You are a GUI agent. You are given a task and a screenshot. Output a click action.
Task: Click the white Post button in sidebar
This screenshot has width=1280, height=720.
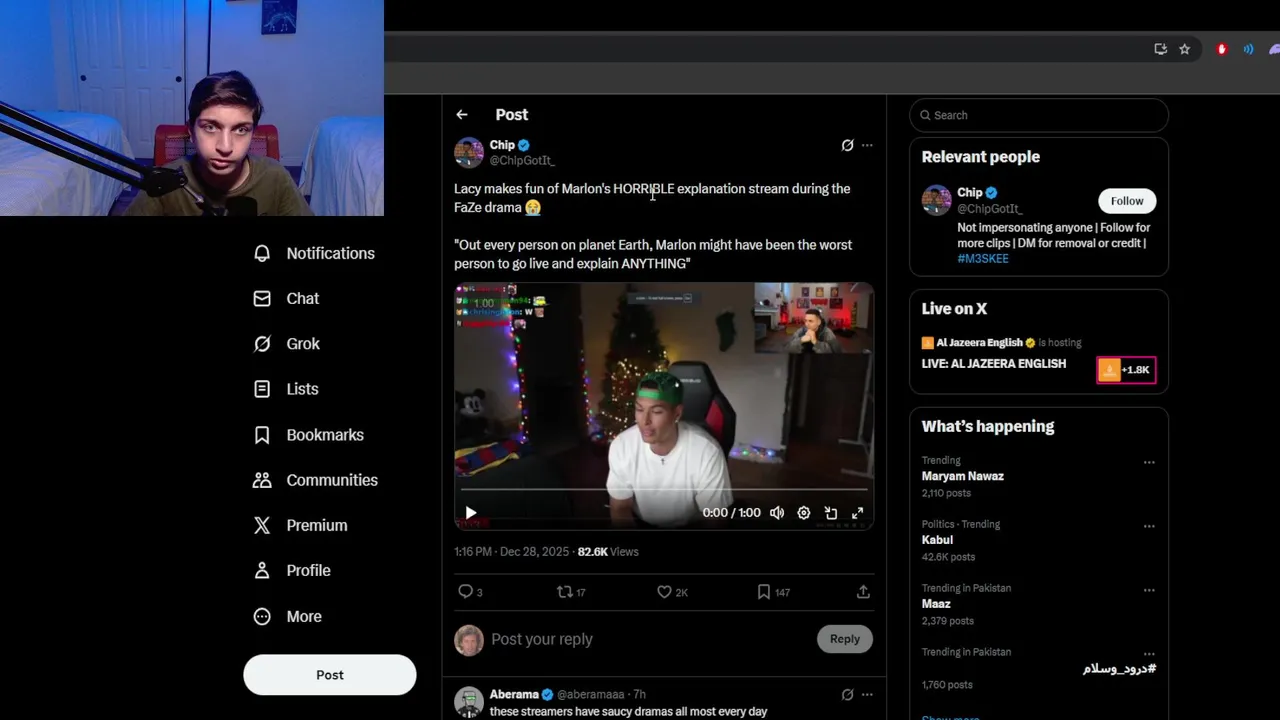click(330, 675)
